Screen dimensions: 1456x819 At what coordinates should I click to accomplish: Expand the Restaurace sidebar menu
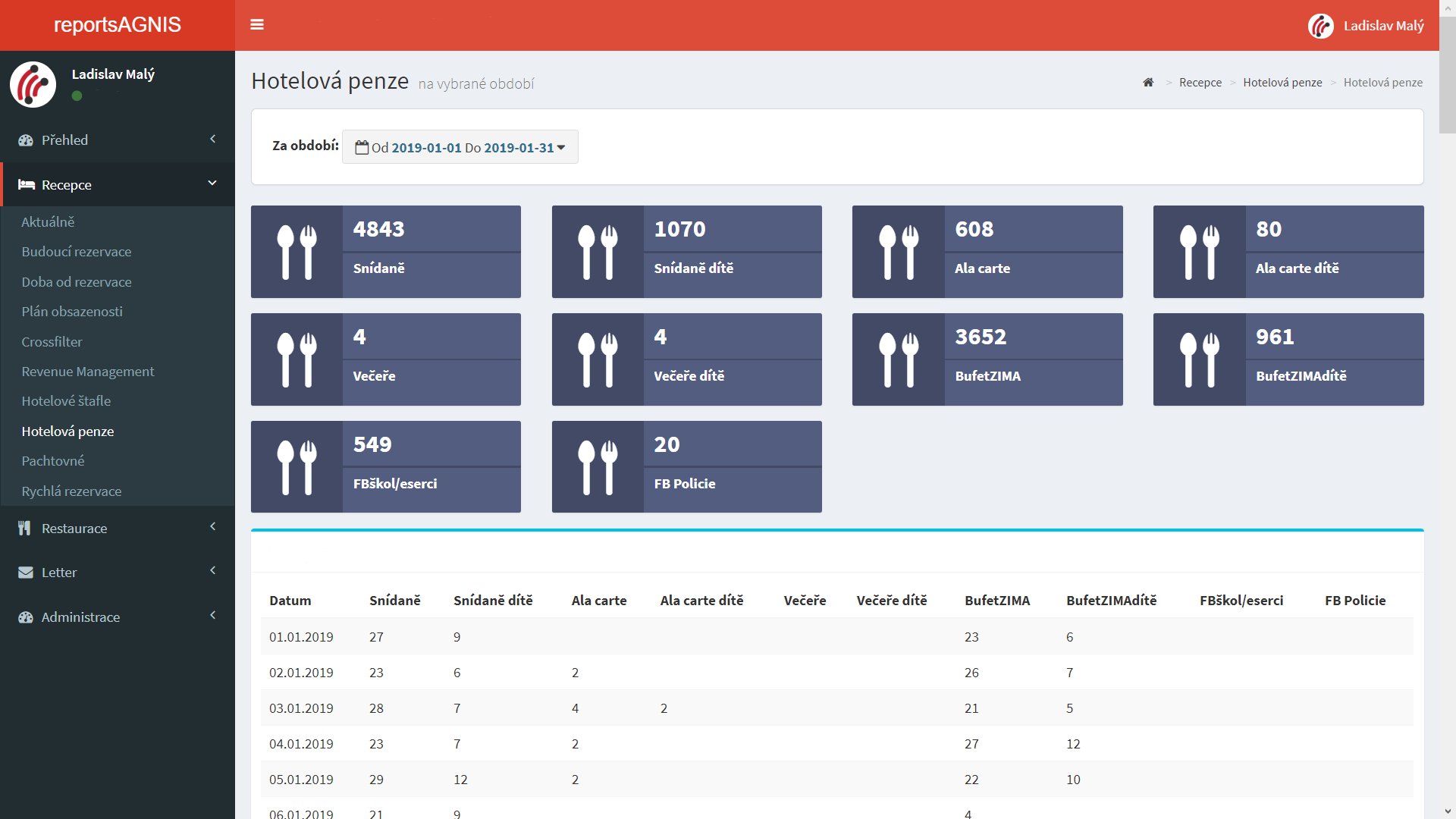point(118,529)
